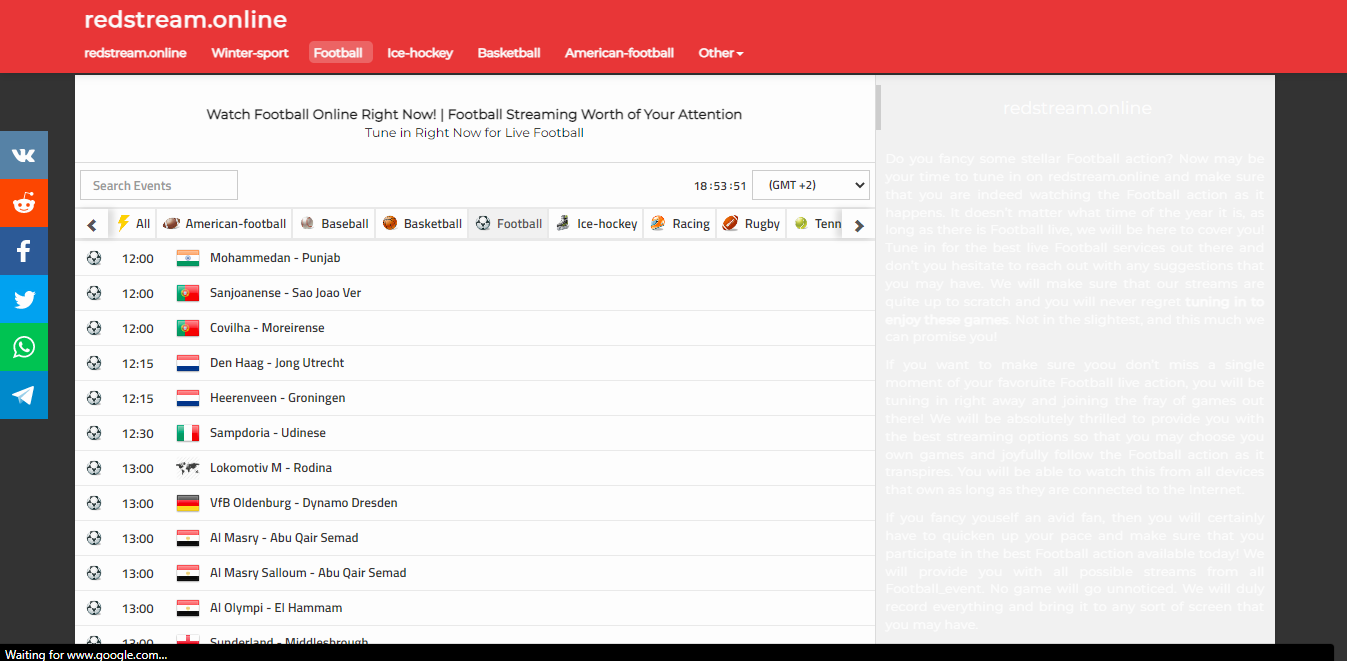The height and width of the screenshot is (661, 1347).
Task: Open Heerenveen - Groningen match
Action: click(278, 398)
